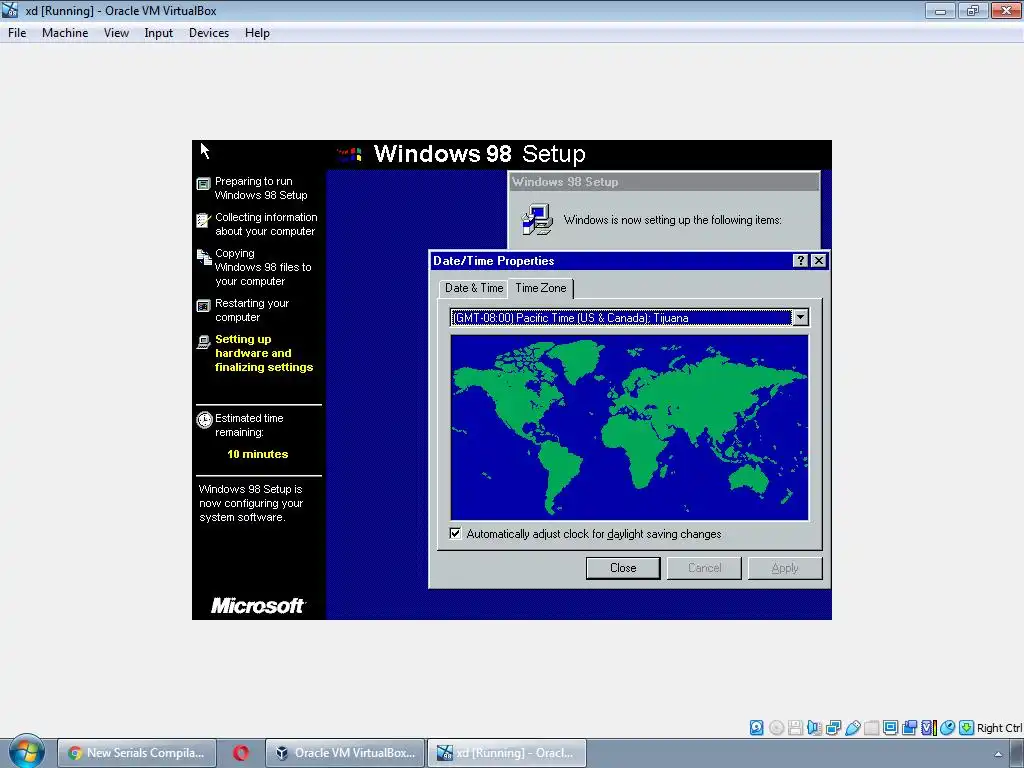This screenshot has width=1024, height=768.
Task: Click the Windows logo flag in Setup header
Action: click(x=350, y=154)
